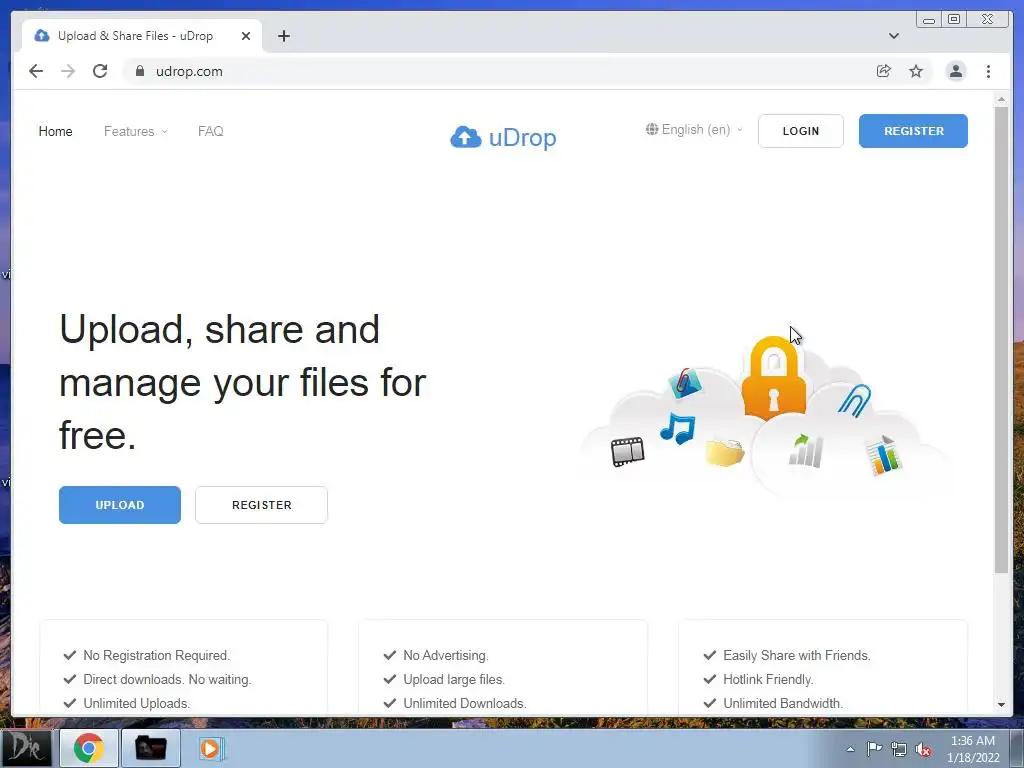Click the network tray icon
The height and width of the screenshot is (768, 1024).
coord(899,749)
